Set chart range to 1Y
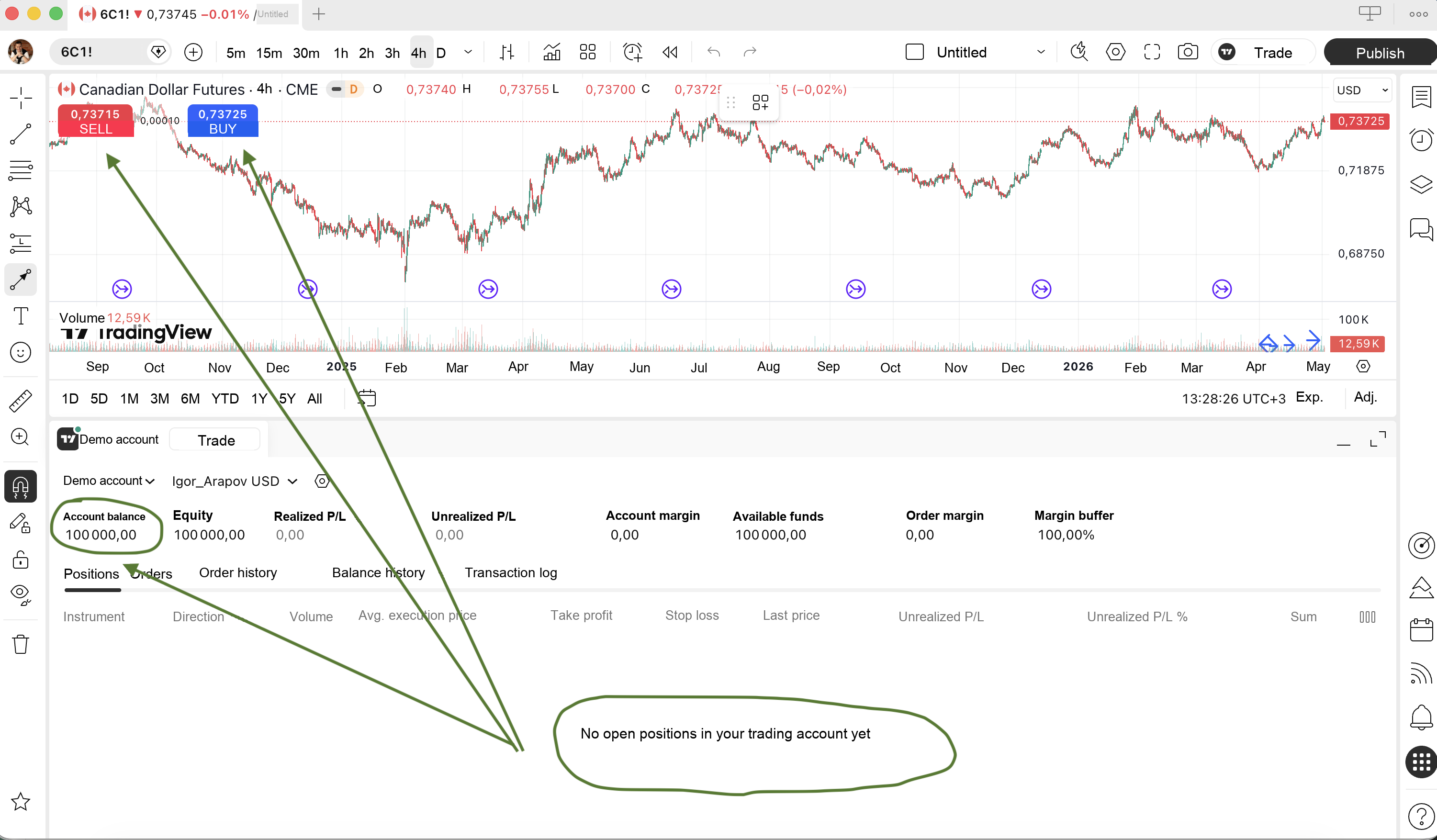Viewport: 1437px width, 840px height. [x=259, y=399]
